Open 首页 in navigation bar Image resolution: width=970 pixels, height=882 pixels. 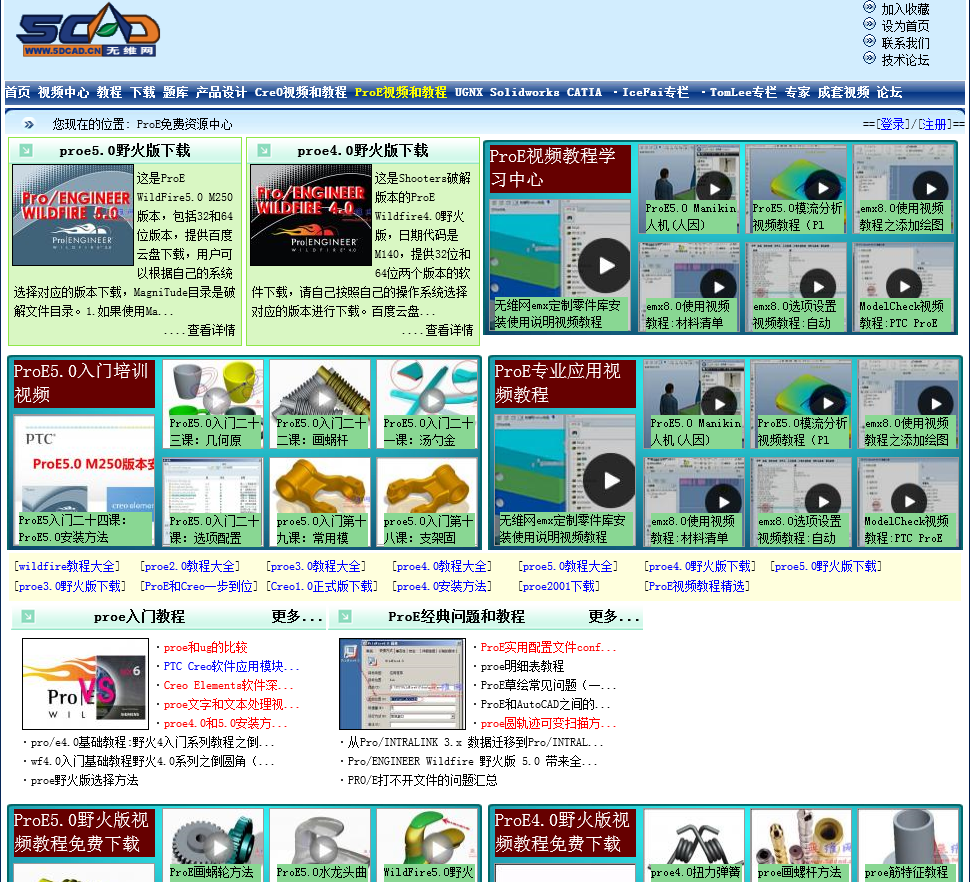(x=17, y=92)
